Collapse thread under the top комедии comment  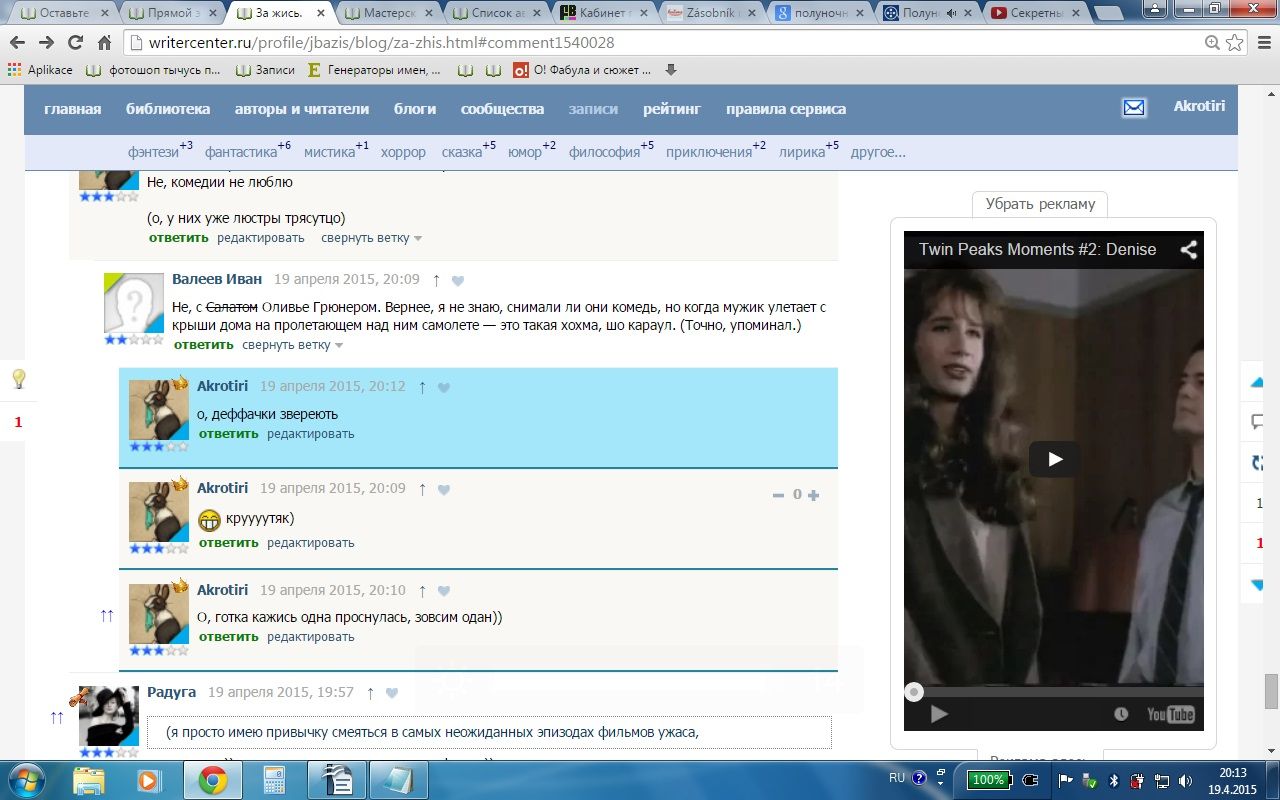pos(371,238)
